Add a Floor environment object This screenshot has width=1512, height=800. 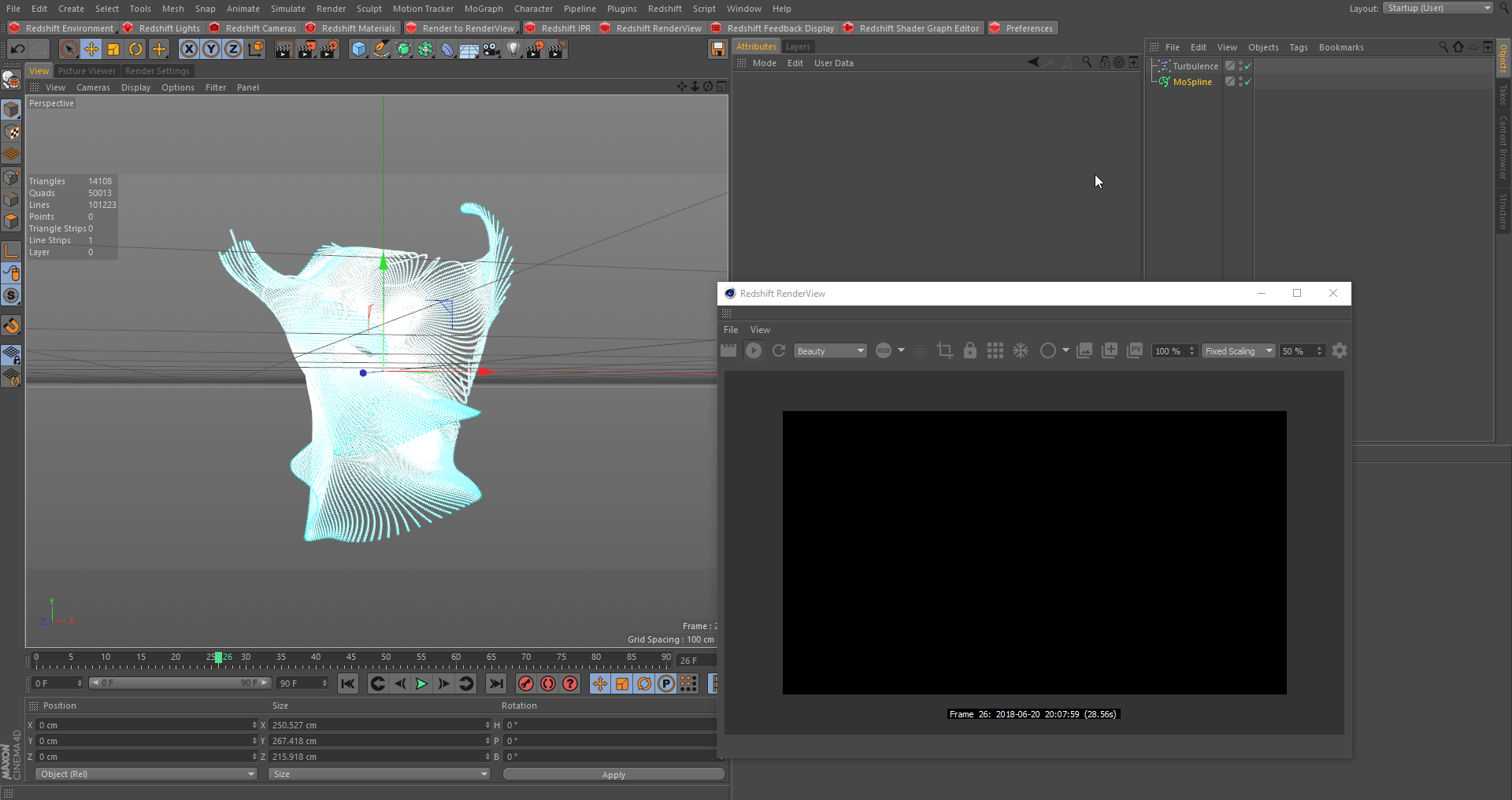coord(469,50)
